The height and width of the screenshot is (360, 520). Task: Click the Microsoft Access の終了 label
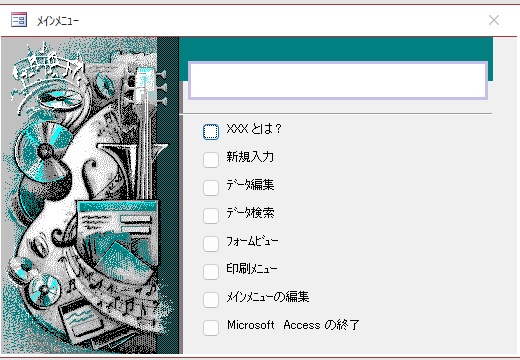click(x=293, y=325)
